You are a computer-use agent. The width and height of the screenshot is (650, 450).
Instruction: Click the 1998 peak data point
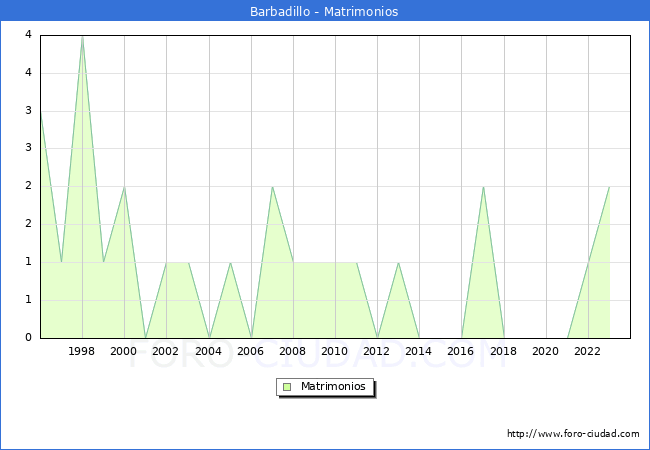click(82, 37)
